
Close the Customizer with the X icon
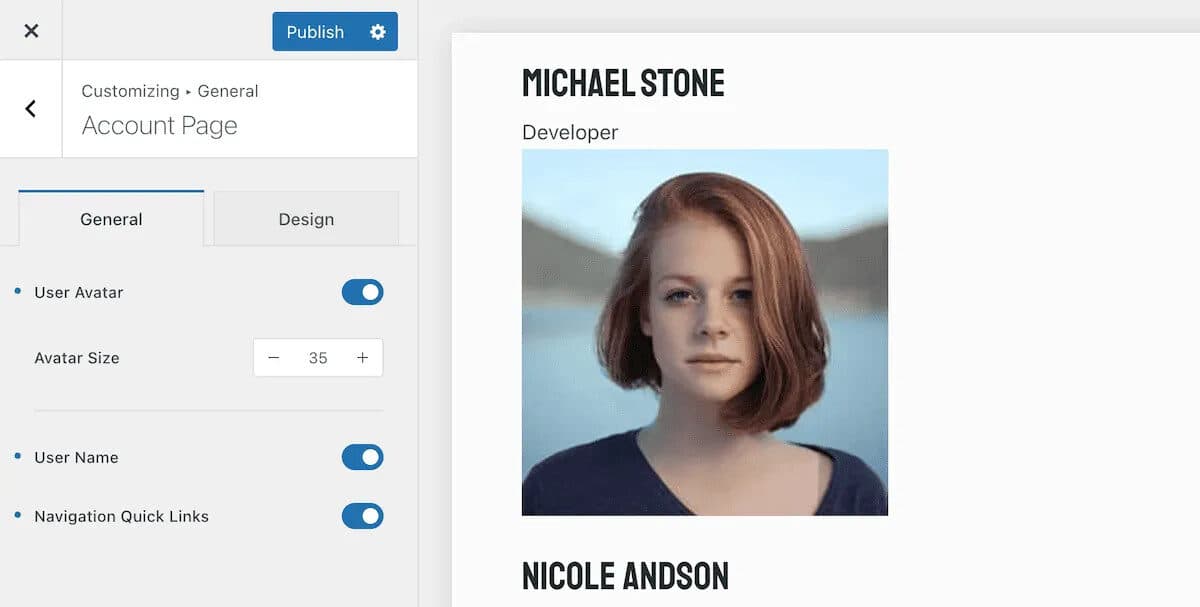click(x=31, y=31)
